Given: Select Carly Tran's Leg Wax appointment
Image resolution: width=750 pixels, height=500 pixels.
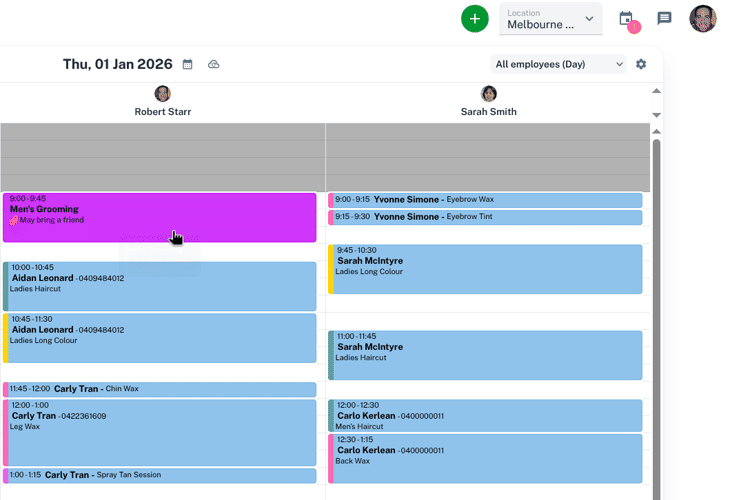Looking at the screenshot, I should pos(160,432).
